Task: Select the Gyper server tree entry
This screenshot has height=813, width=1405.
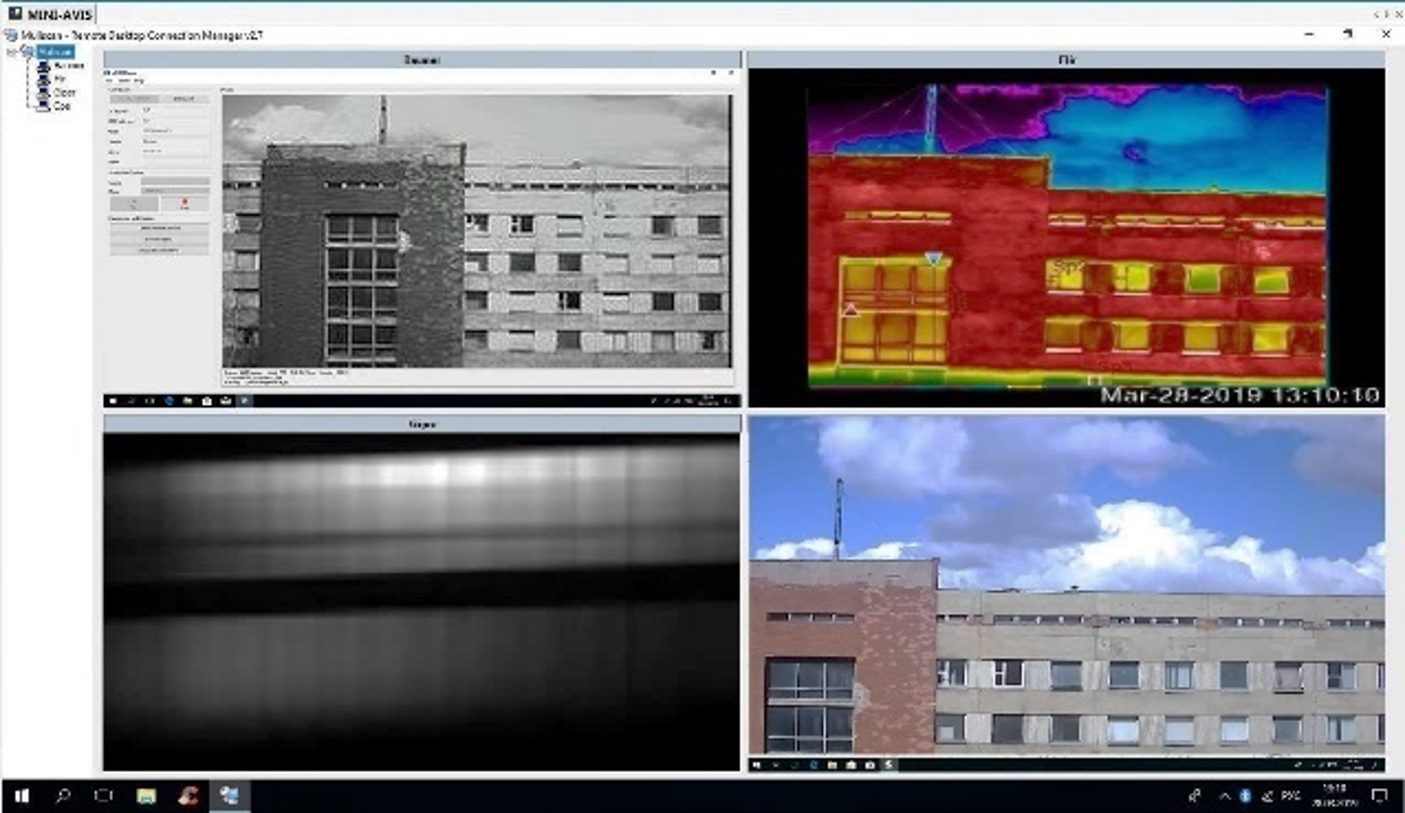Action: 63,92
